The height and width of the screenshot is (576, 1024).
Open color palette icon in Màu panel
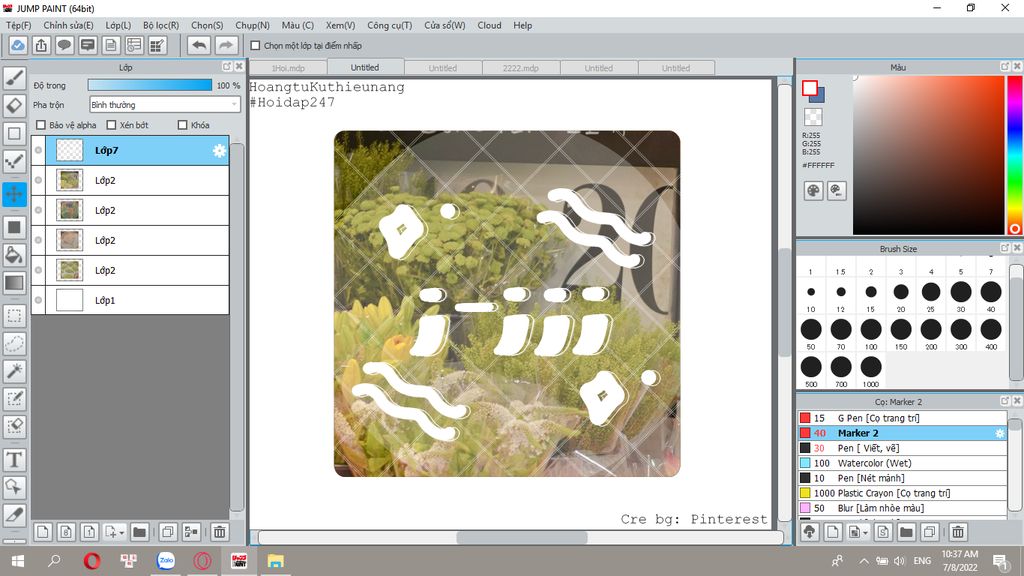click(x=813, y=191)
